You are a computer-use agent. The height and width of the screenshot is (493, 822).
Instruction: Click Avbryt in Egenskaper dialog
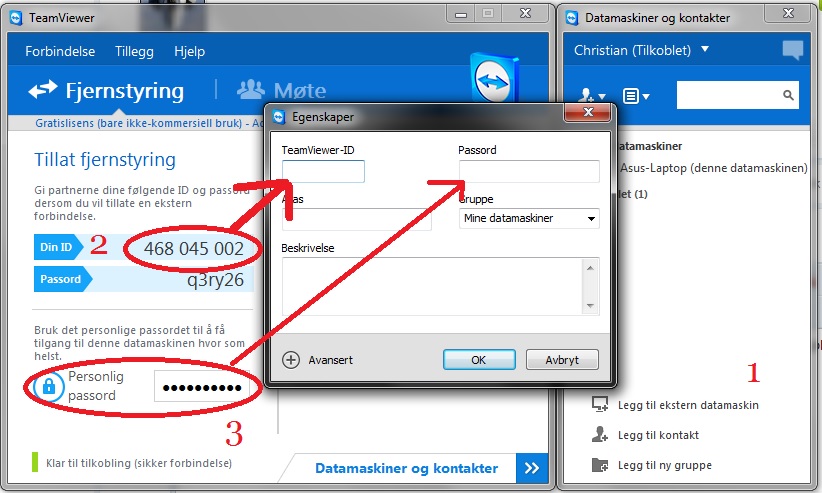coord(562,360)
